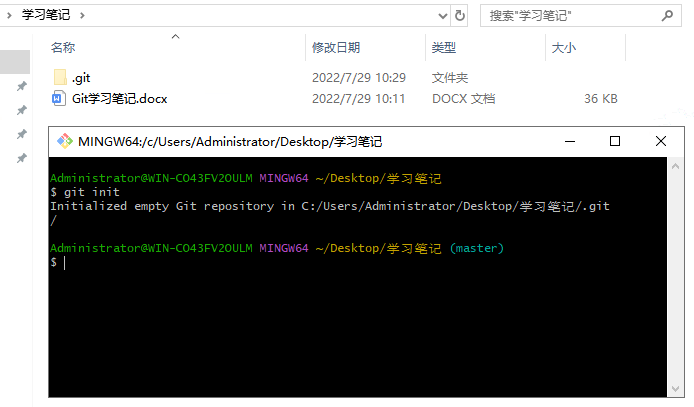Viewport: 694px width, 407px height.
Task: Select the .git folder name
Action: 81,78
